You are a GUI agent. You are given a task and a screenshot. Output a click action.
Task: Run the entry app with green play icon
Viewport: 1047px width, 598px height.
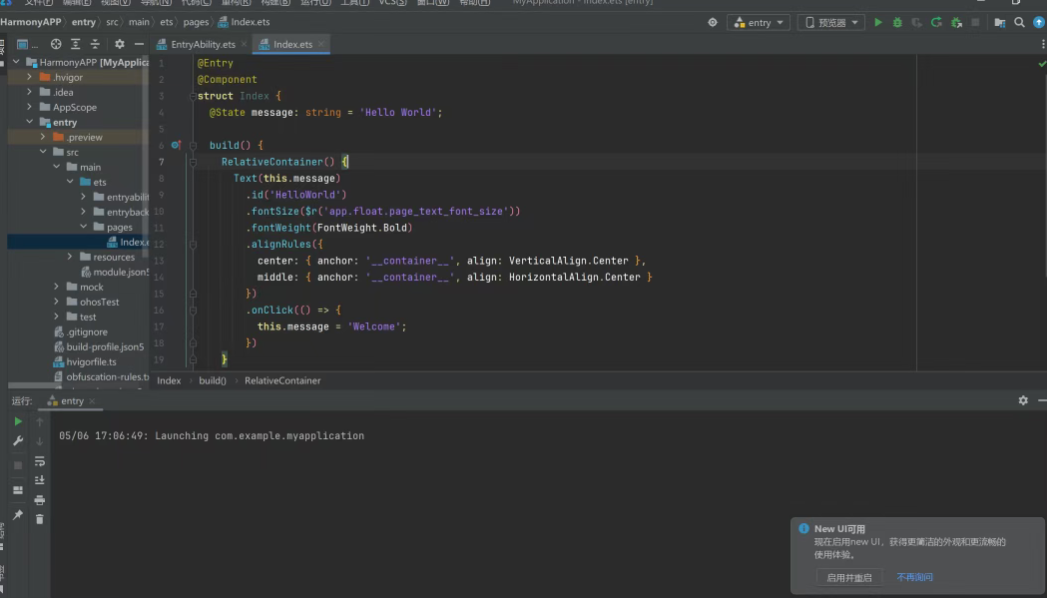(x=878, y=22)
